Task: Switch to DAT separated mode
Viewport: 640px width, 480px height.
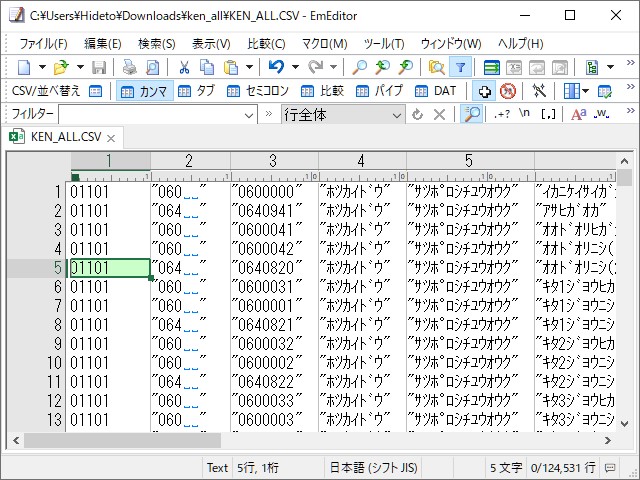Action: (x=435, y=91)
